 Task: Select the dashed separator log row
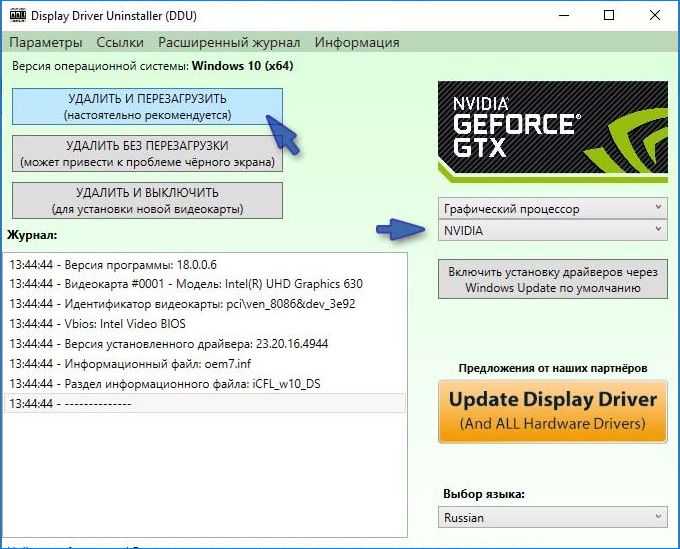coord(205,404)
